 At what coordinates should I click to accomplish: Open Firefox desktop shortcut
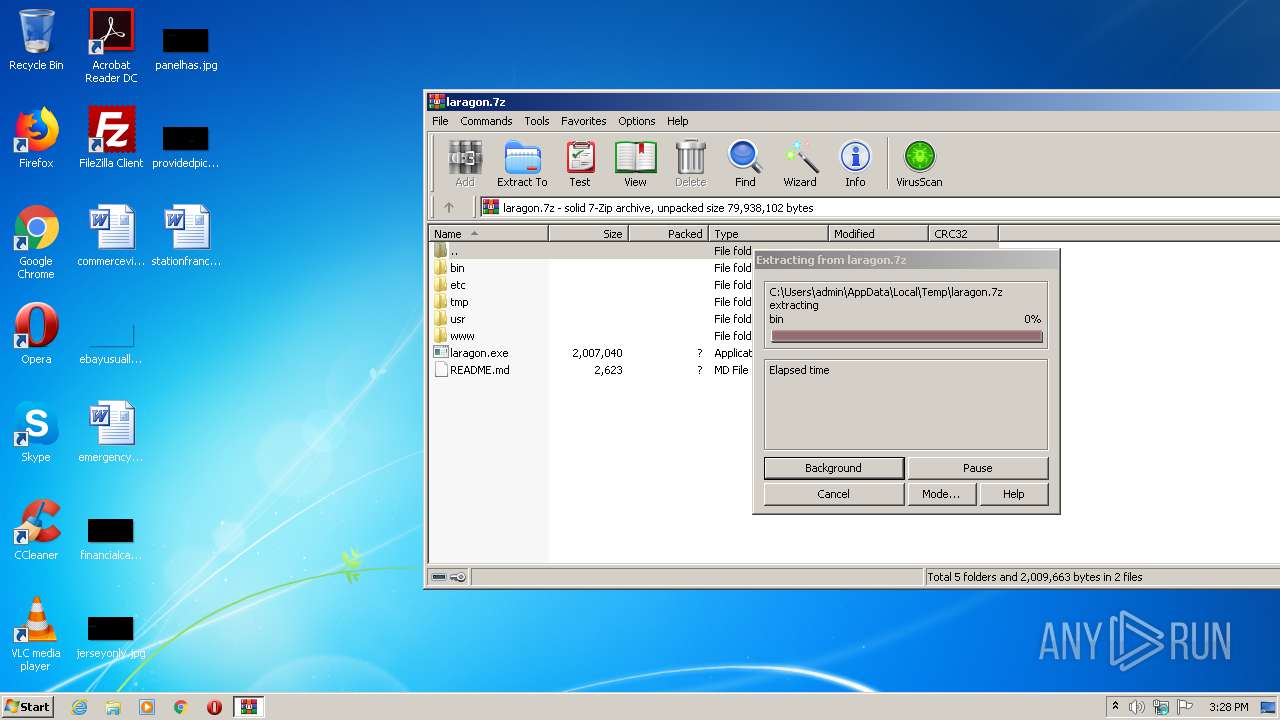point(36,138)
